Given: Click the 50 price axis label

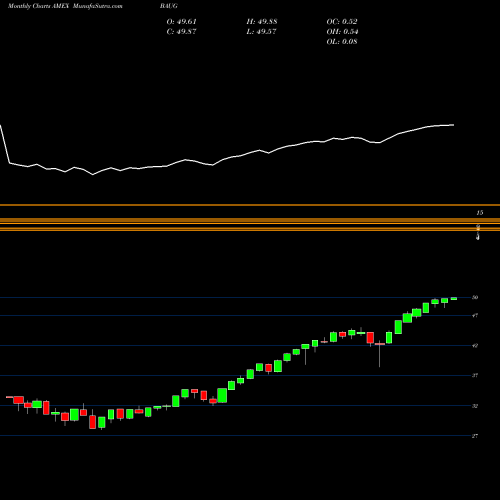Looking at the screenshot, I should coord(475,297).
